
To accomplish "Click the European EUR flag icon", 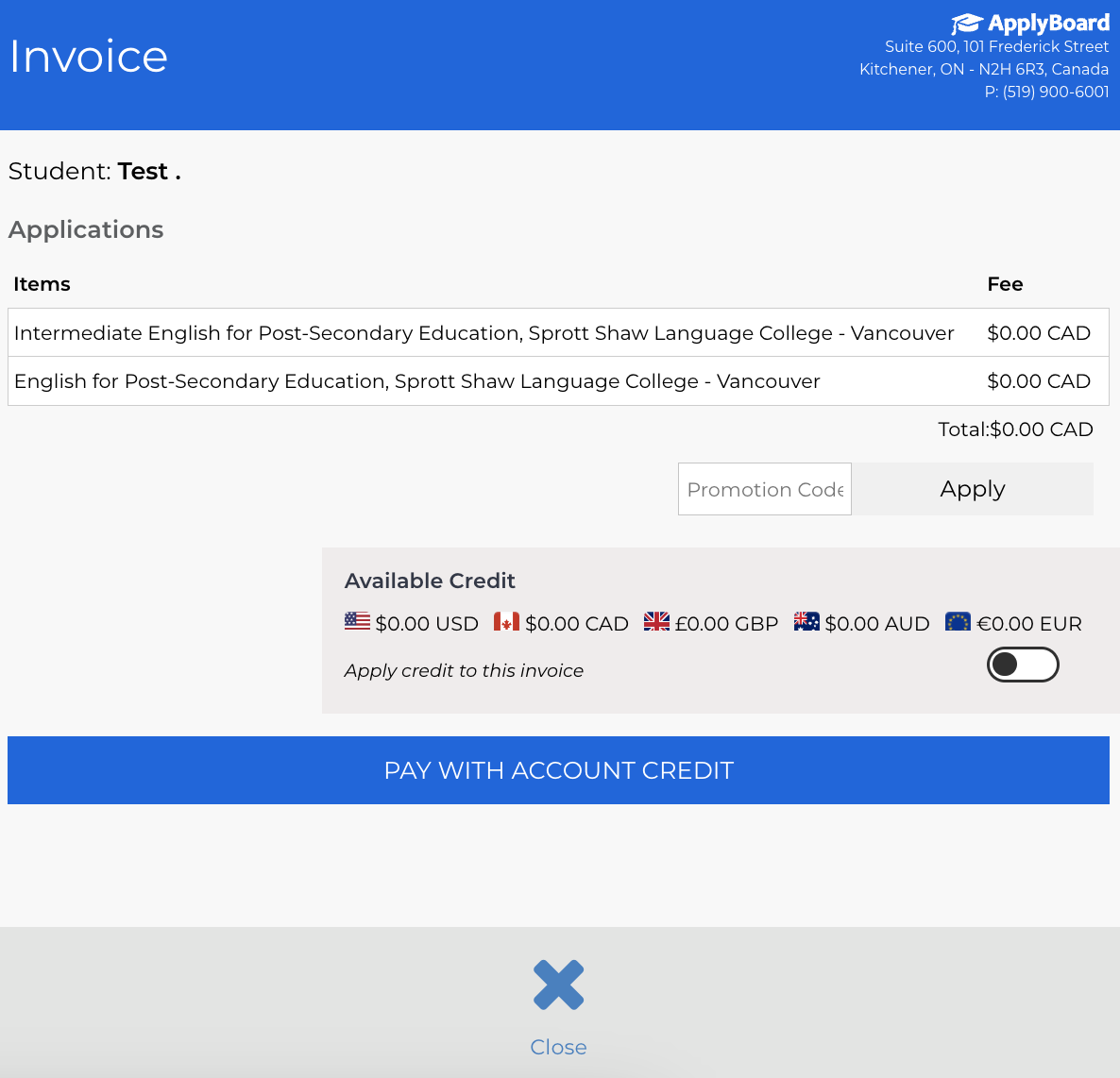I will tap(958, 621).
